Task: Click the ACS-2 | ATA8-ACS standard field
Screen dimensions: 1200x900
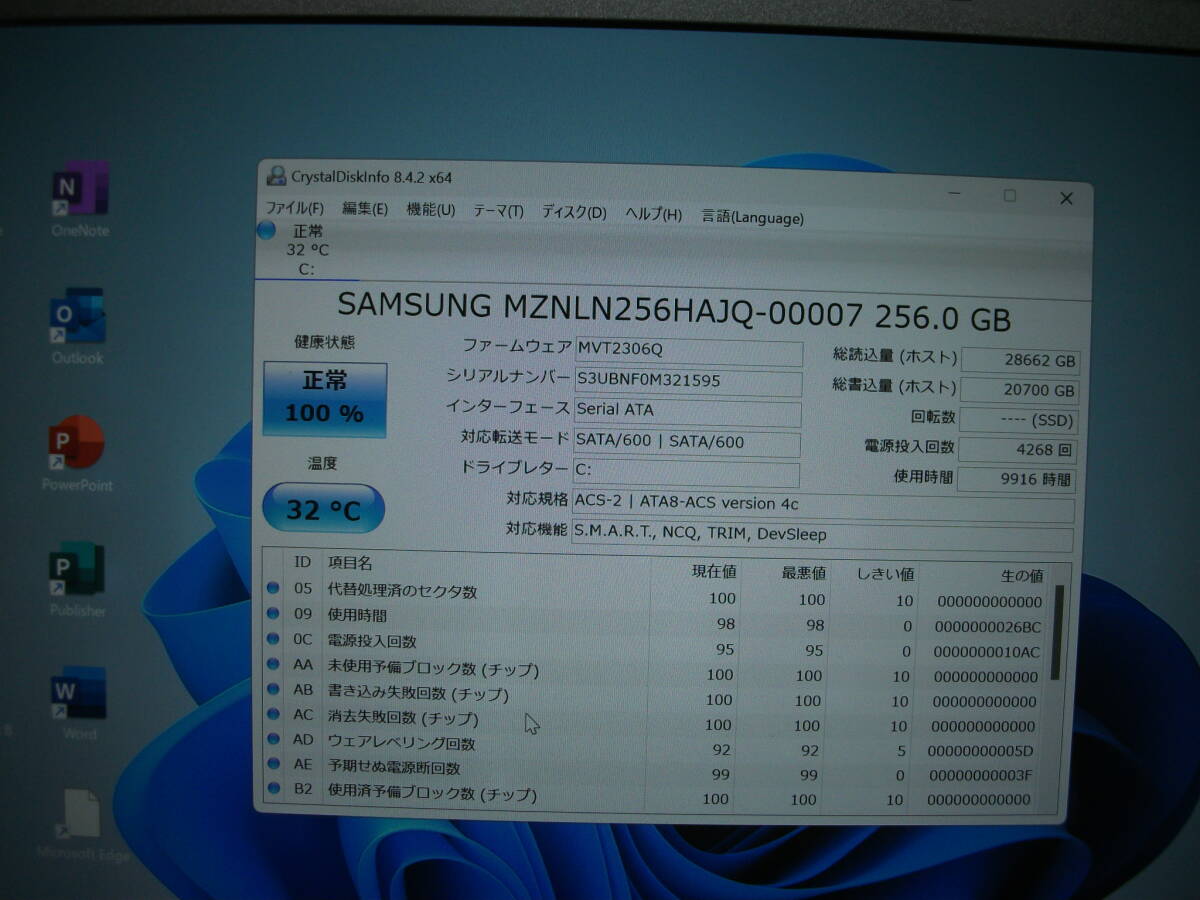Action: [x=823, y=505]
